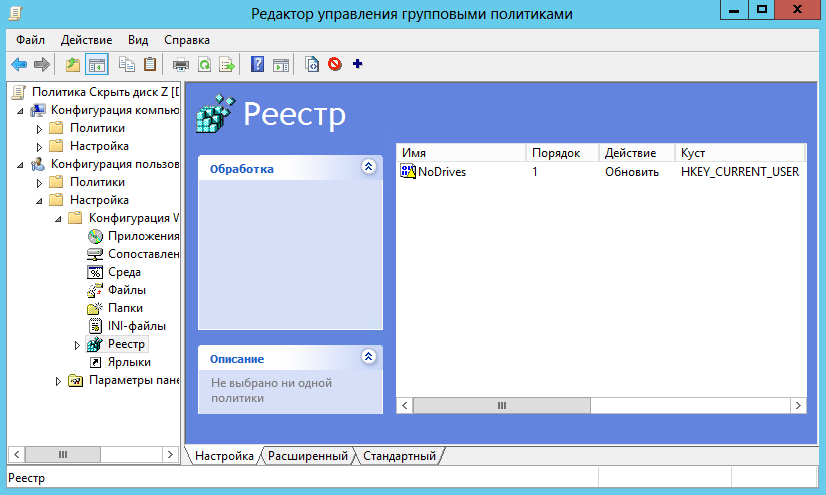826x495 pixels.
Task: Expand Политики under Конфигурация компьютера
Action: pyautogui.click(x=39, y=128)
